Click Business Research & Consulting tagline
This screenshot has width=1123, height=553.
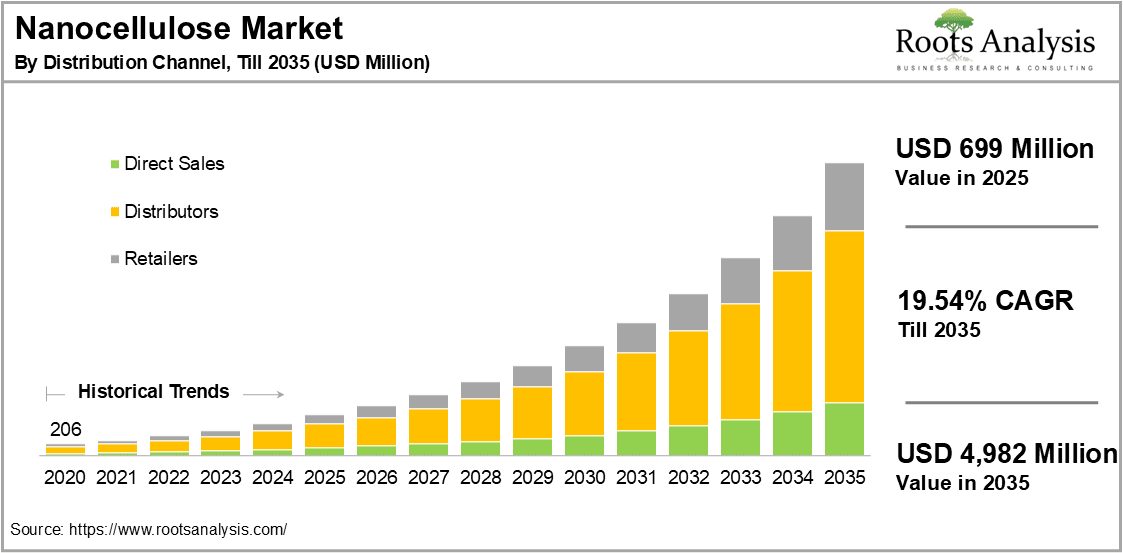(996, 67)
